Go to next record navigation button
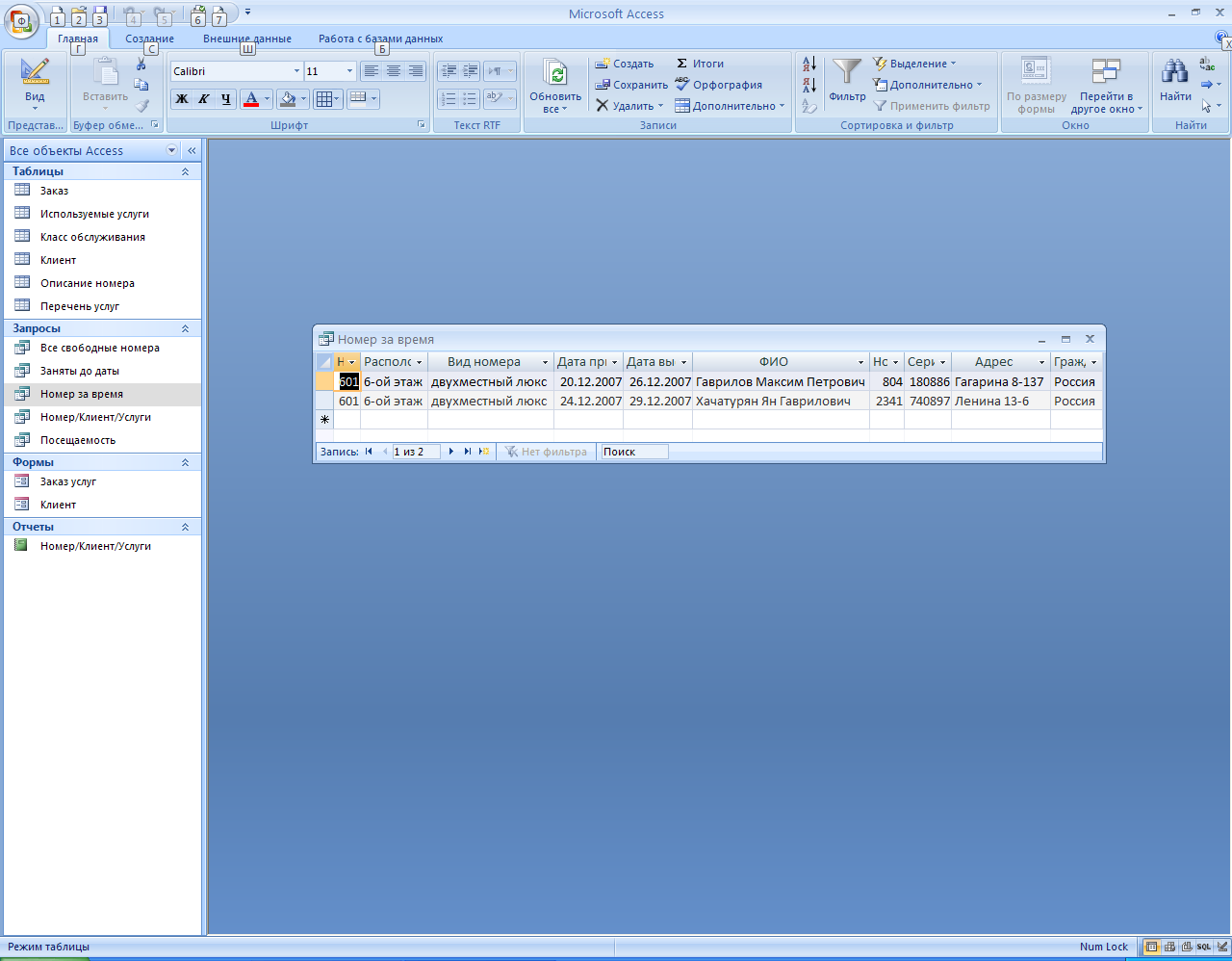Viewport: 1232px width, 961px height. click(x=451, y=451)
